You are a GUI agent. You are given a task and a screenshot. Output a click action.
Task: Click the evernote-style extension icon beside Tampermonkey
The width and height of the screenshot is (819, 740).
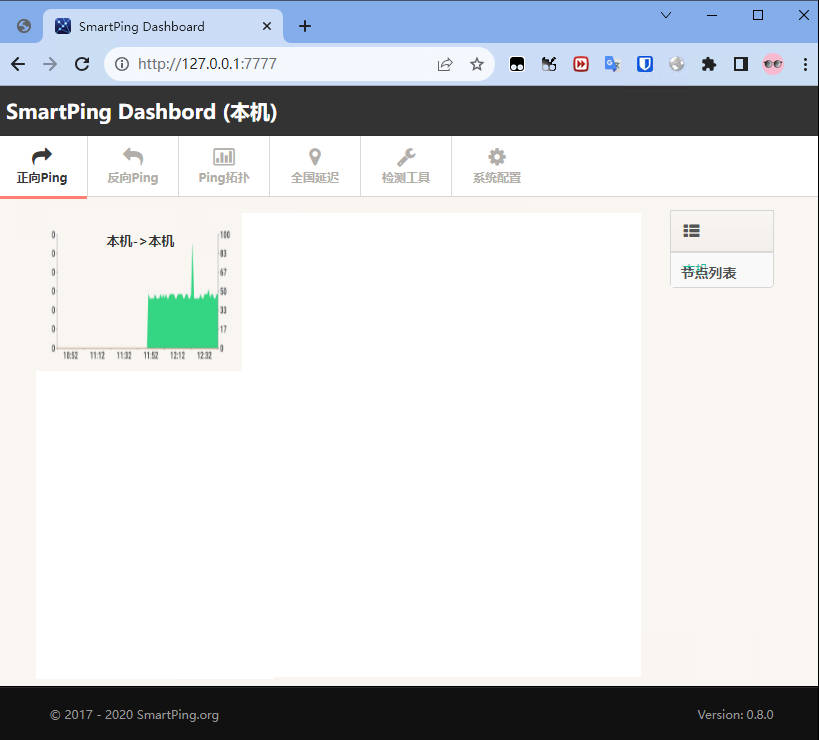548,64
